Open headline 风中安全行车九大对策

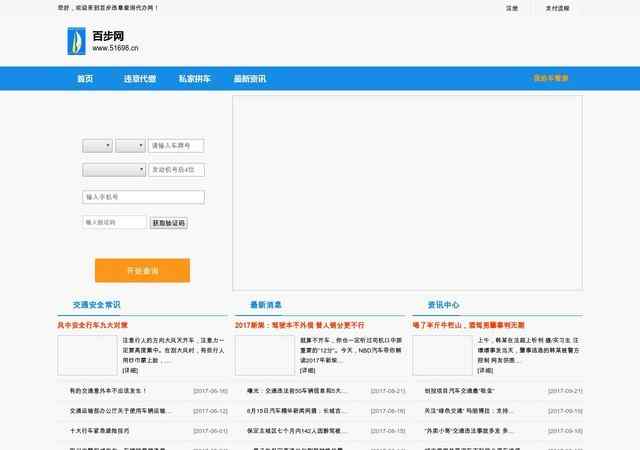(x=93, y=325)
